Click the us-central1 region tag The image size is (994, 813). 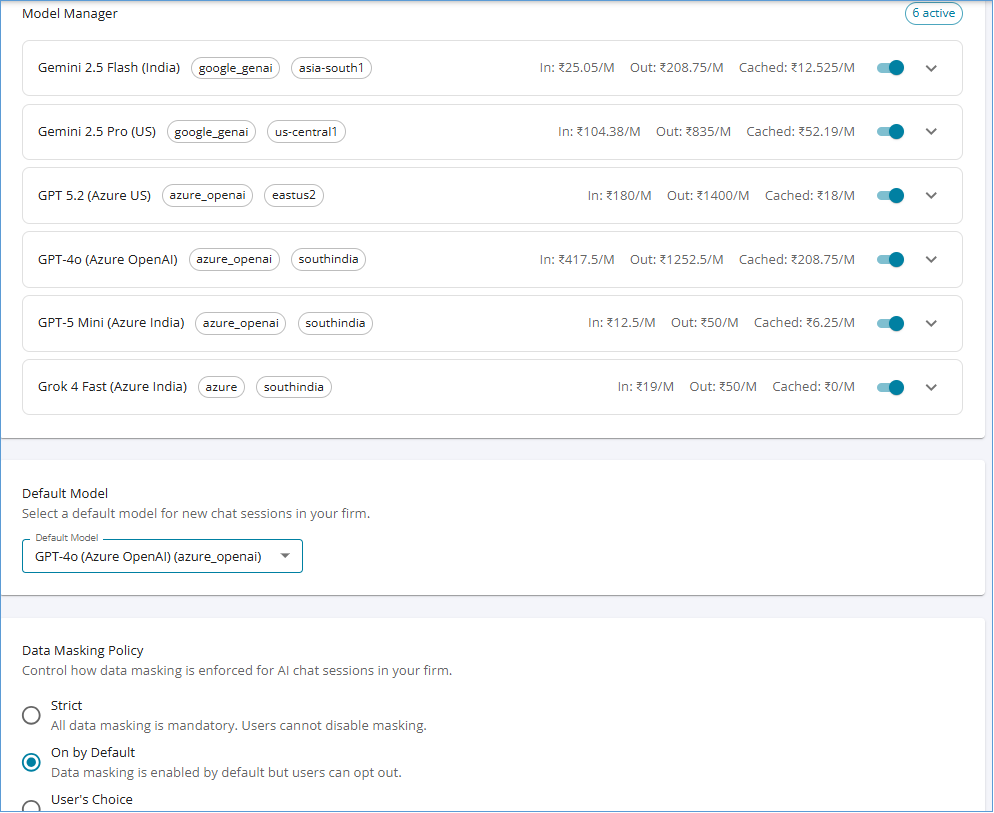pos(306,132)
